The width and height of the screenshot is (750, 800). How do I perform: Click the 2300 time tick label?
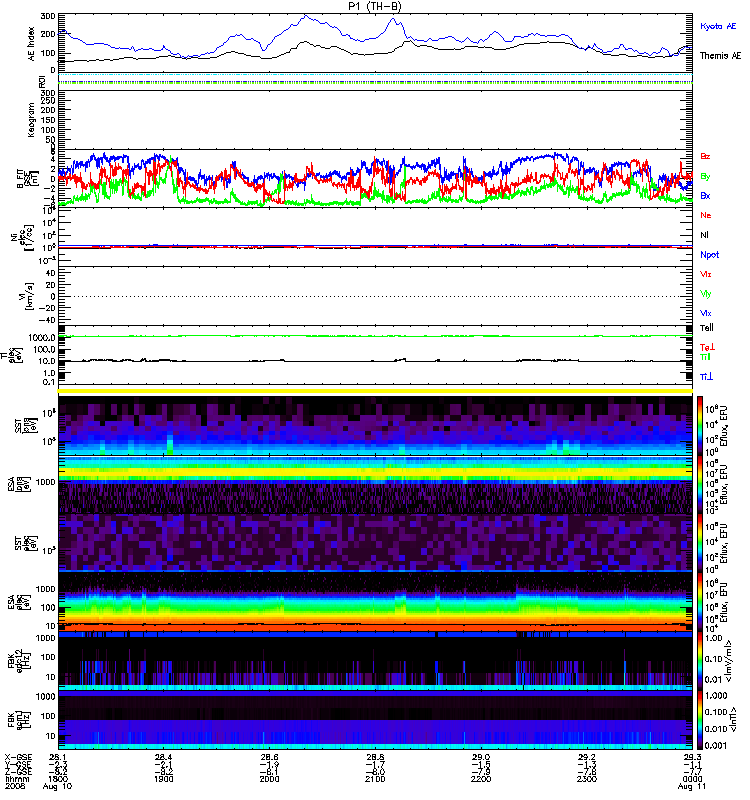point(587,779)
